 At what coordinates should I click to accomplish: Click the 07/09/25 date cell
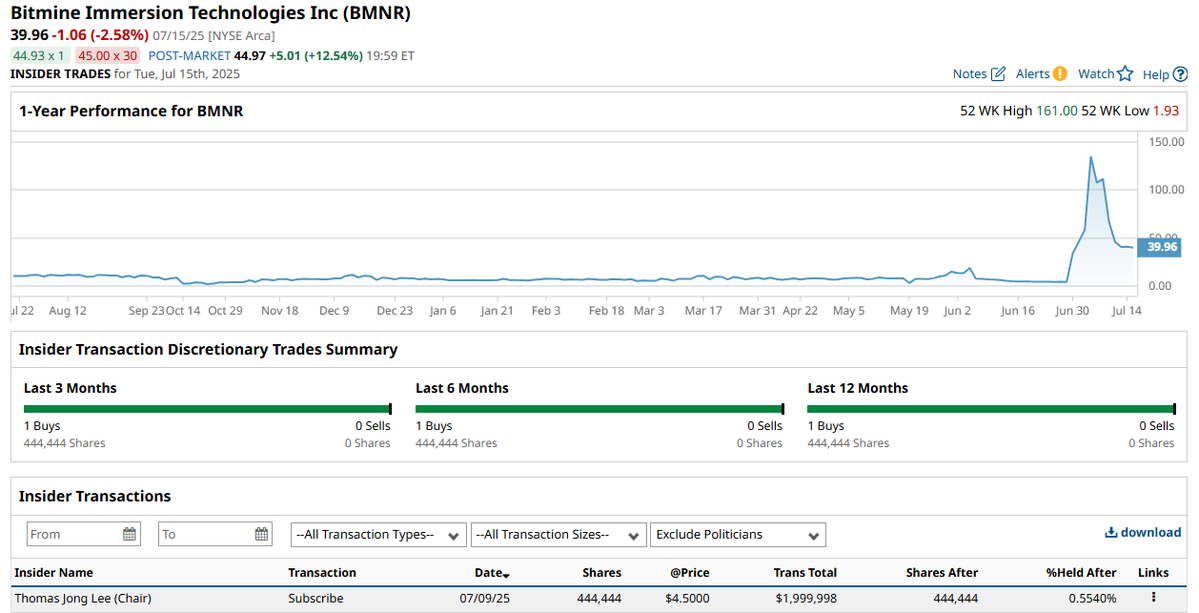click(x=485, y=598)
